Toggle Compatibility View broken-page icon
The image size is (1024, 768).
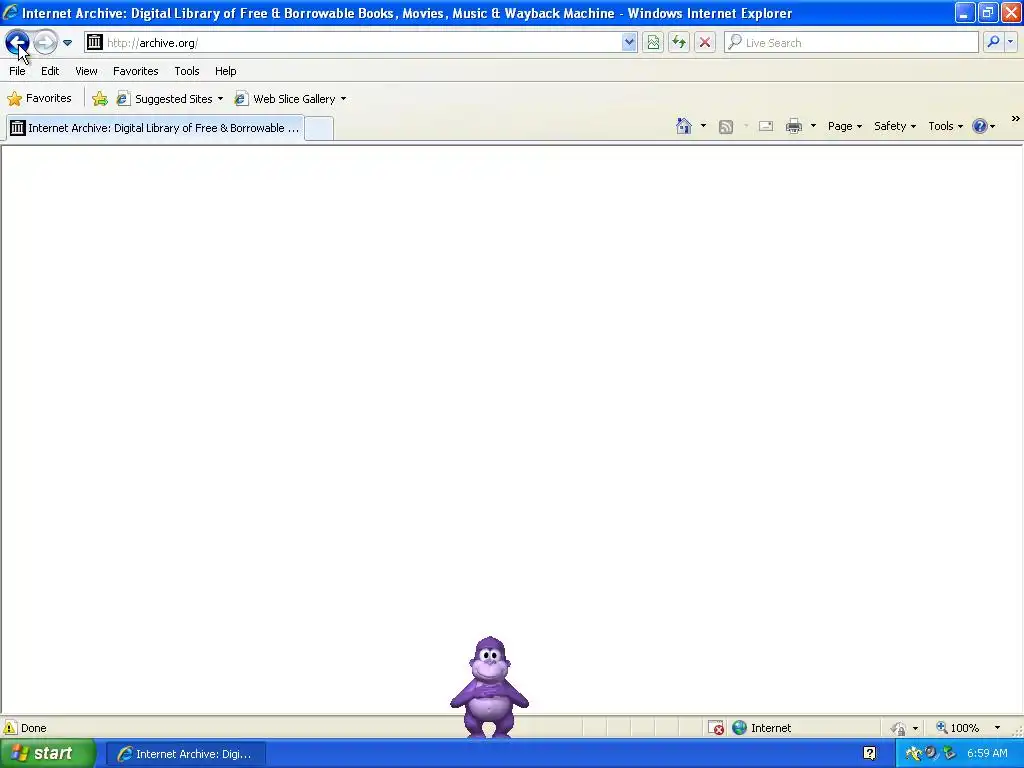click(x=653, y=42)
